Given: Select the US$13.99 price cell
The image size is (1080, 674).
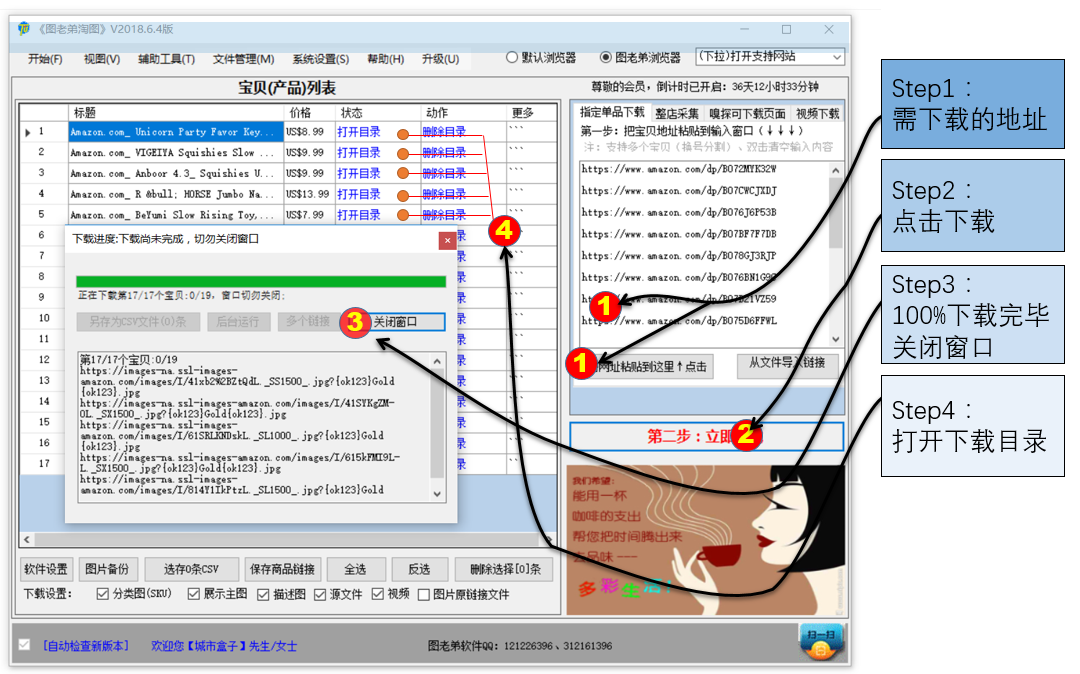Looking at the screenshot, I should click(309, 195).
